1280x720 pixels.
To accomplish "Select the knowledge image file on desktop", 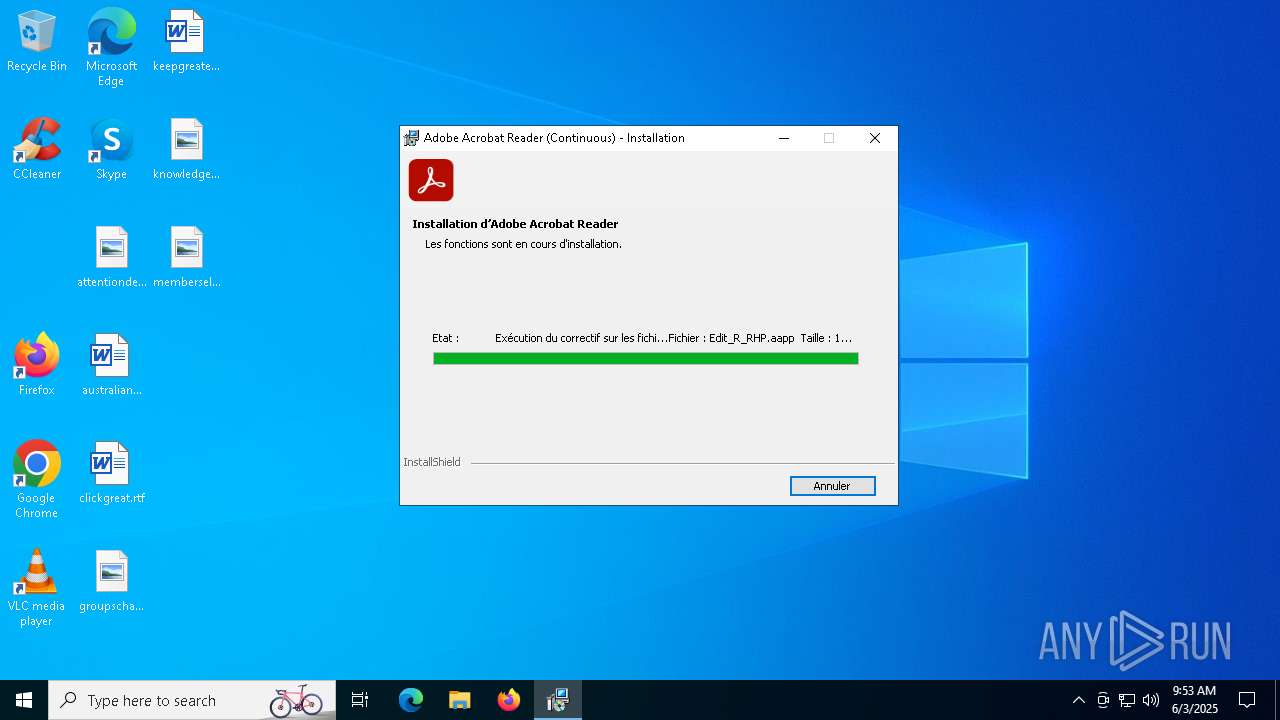I will (x=186, y=150).
